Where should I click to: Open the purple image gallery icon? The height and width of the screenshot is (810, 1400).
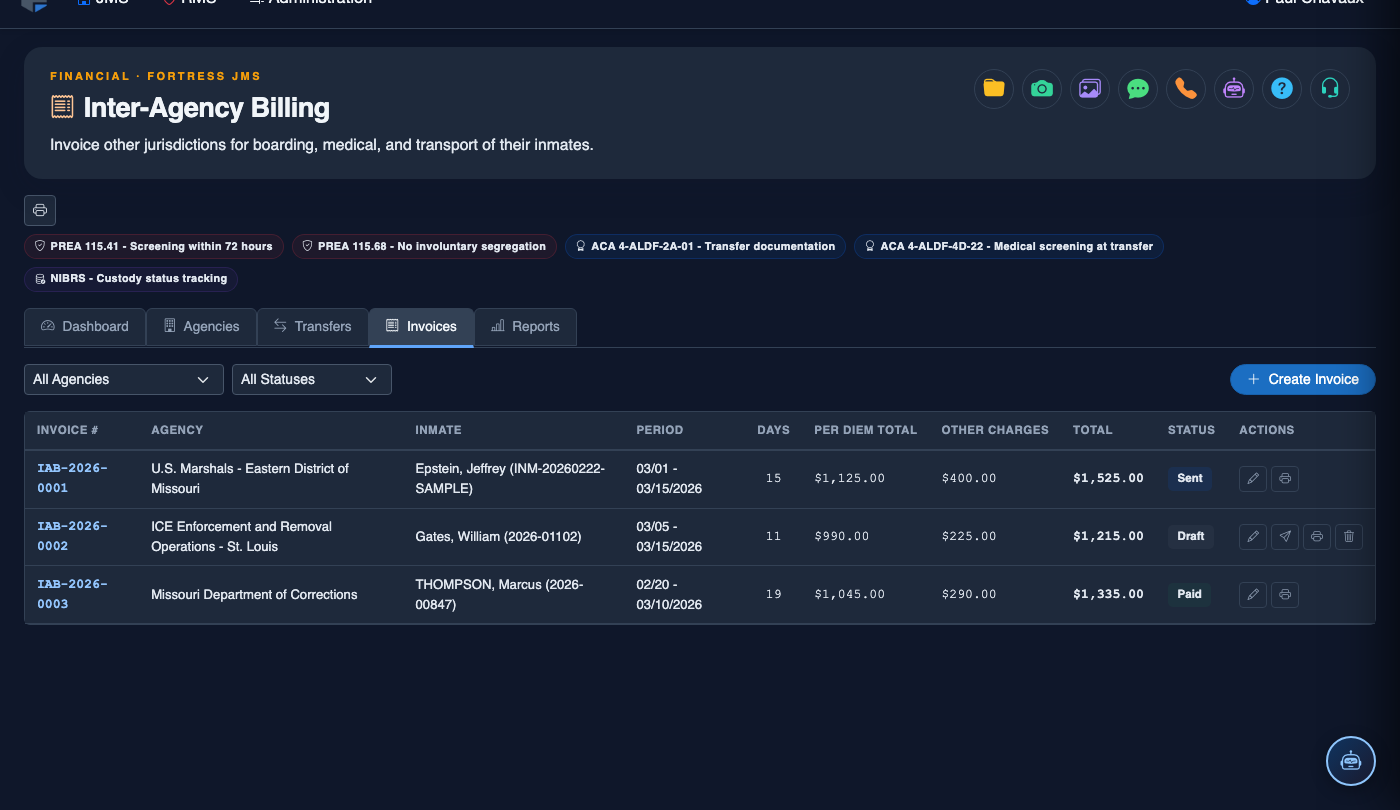(1090, 89)
